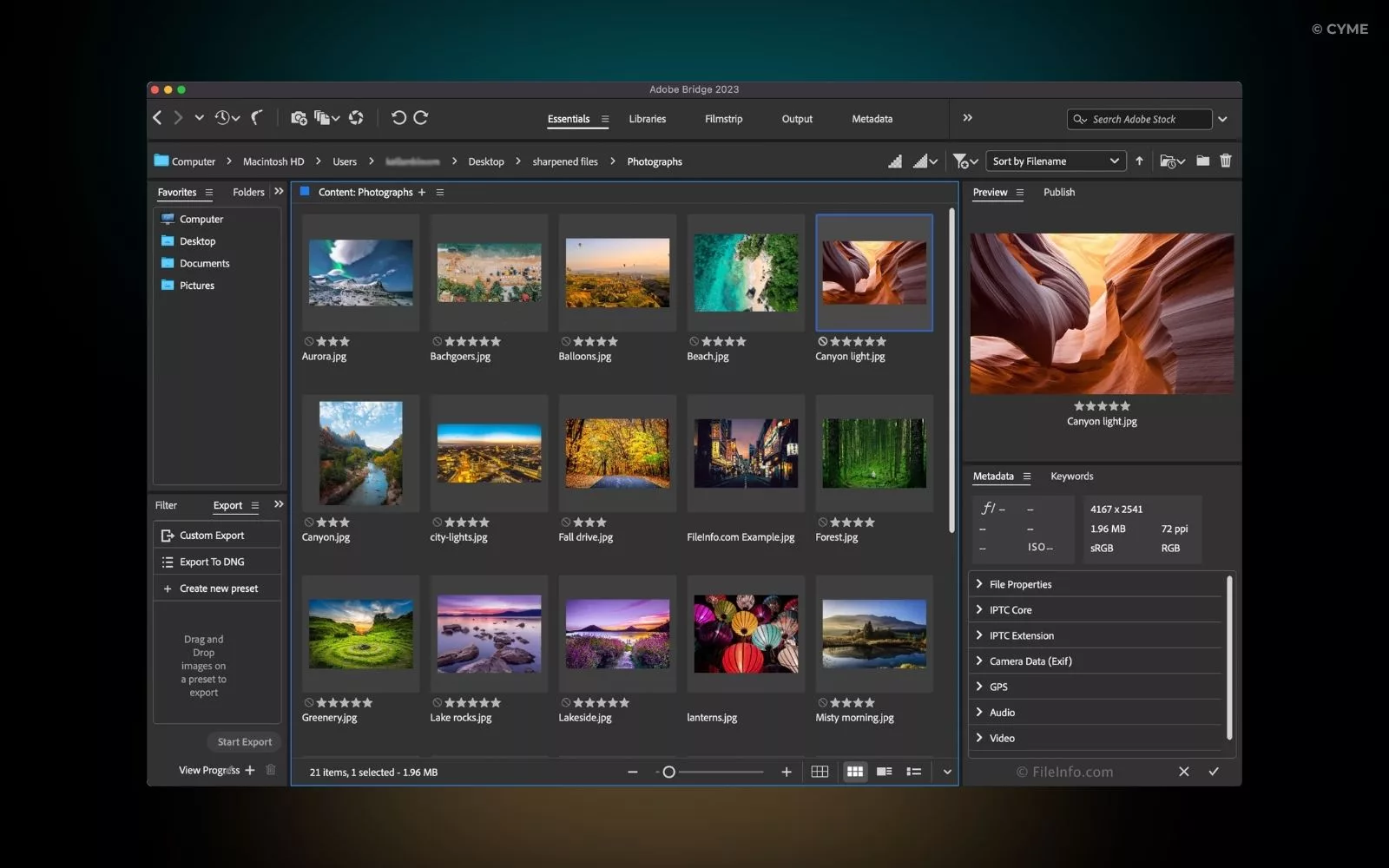Expand the Camera Data (Exif) section
Viewport: 1389px width, 868px height.
pyautogui.click(x=1033, y=661)
